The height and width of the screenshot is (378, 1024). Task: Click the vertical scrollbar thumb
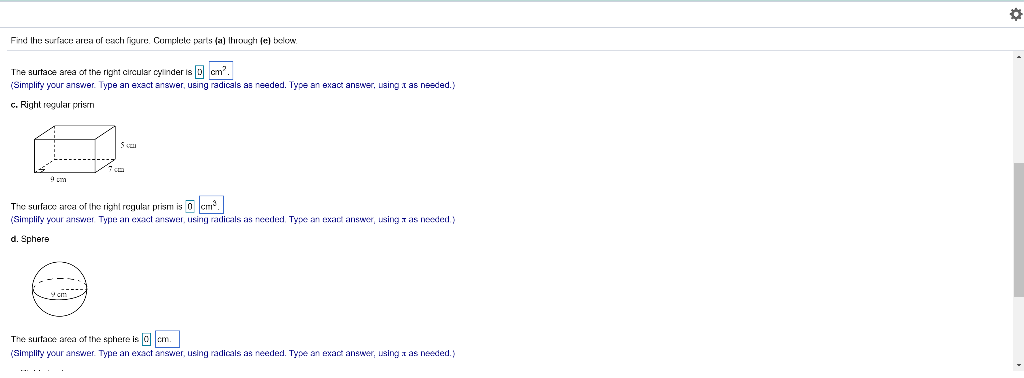pos(1018,229)
